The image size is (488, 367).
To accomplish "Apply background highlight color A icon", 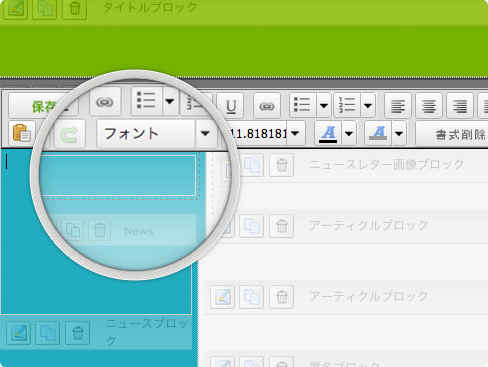I will (378, 133).
